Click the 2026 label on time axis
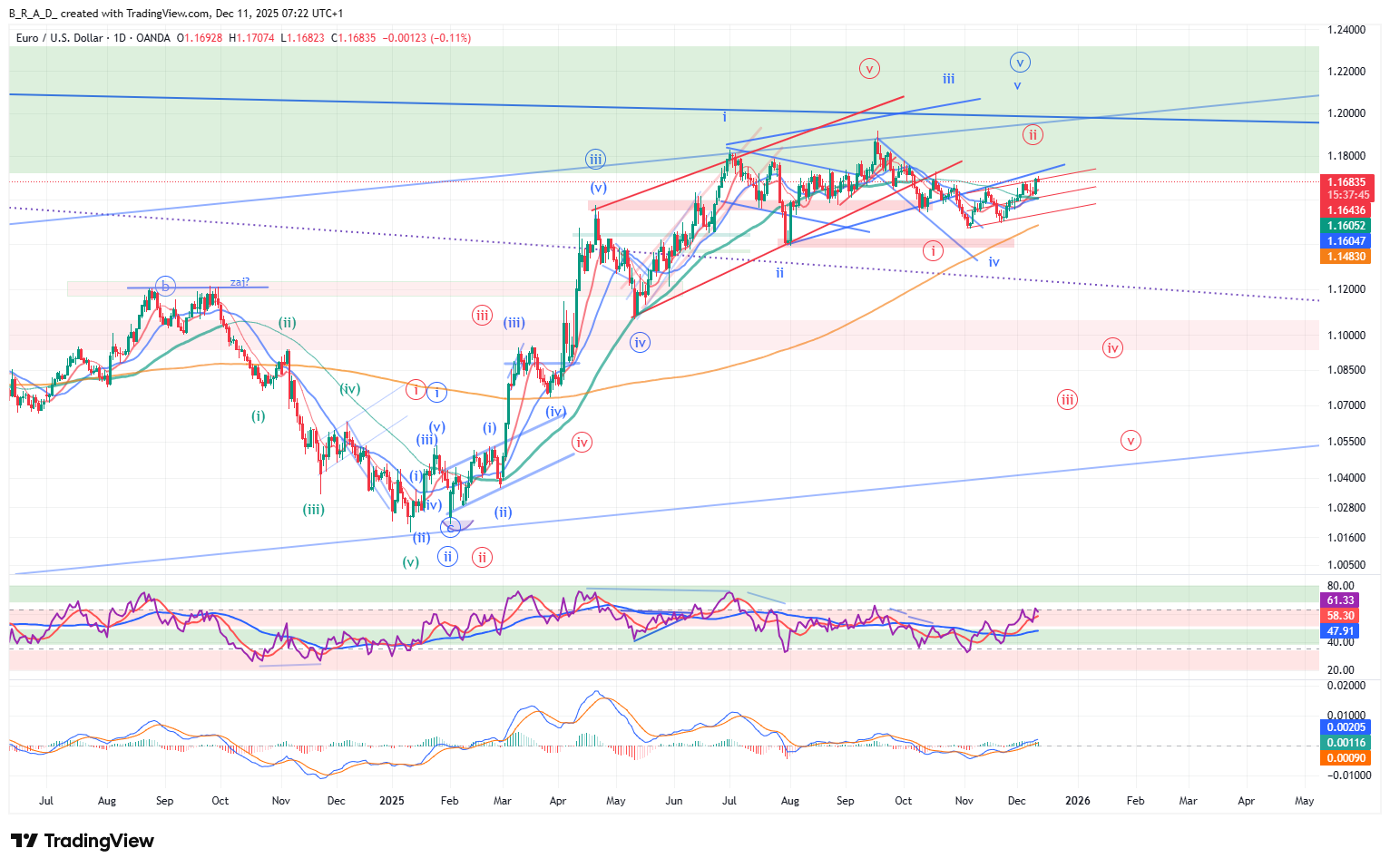Image resolution: width=1390 pixels, height=868 pixels. (x=1077, y=801)
